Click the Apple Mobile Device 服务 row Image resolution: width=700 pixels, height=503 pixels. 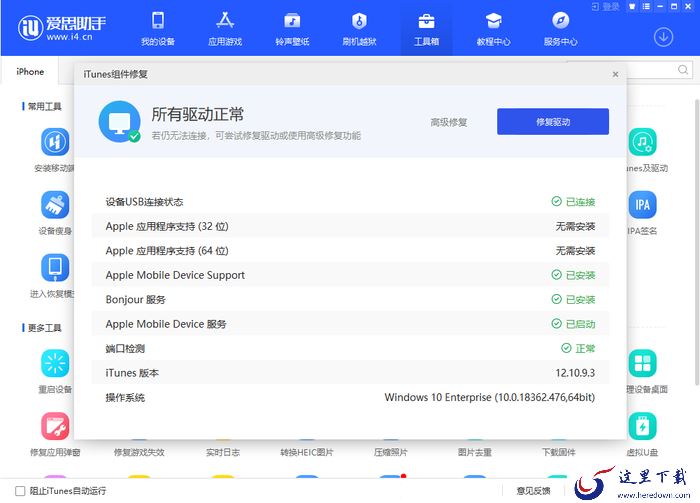coord(350,324)
